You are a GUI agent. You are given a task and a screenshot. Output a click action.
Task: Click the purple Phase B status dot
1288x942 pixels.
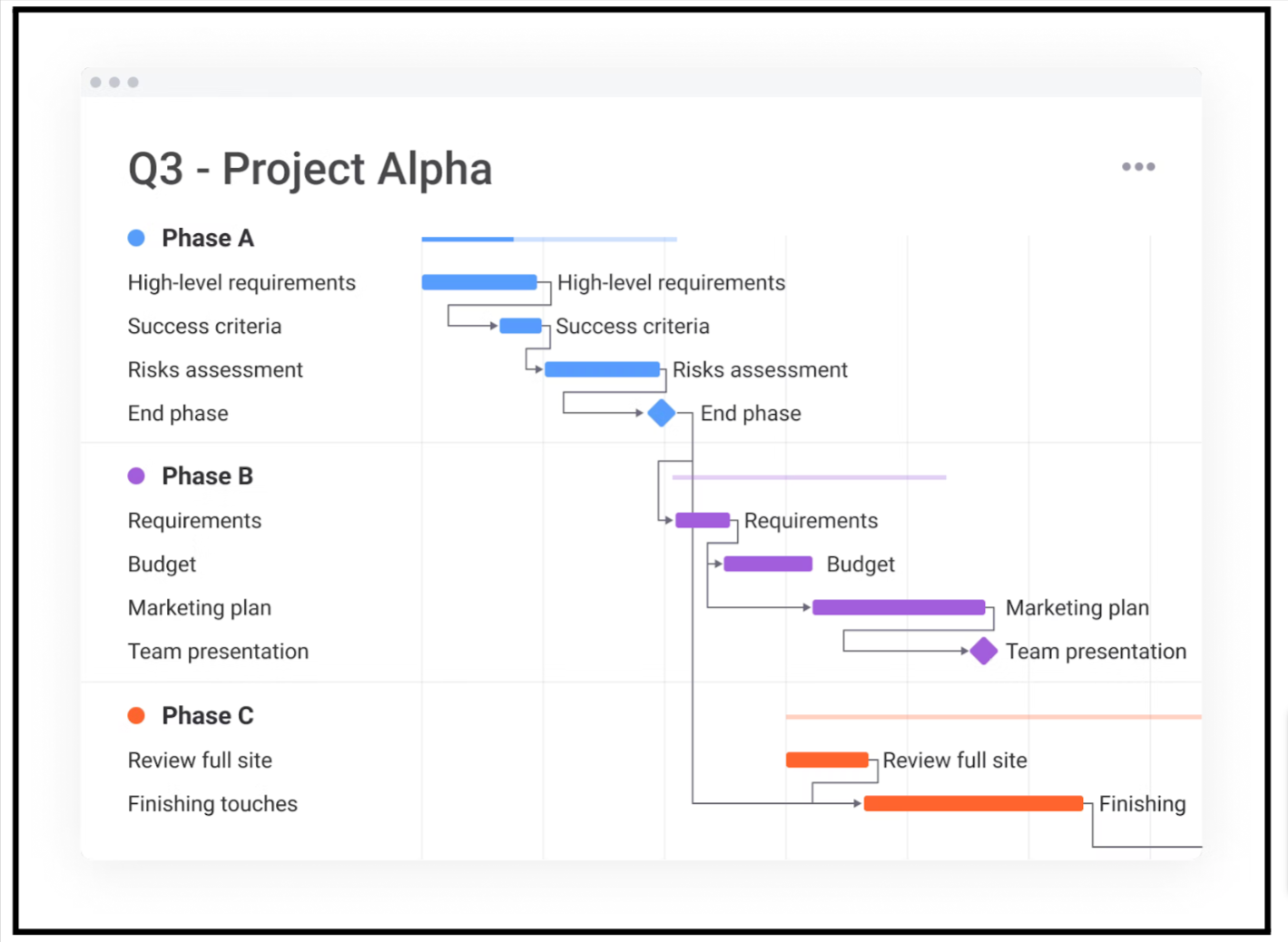(x=136, y=475)
